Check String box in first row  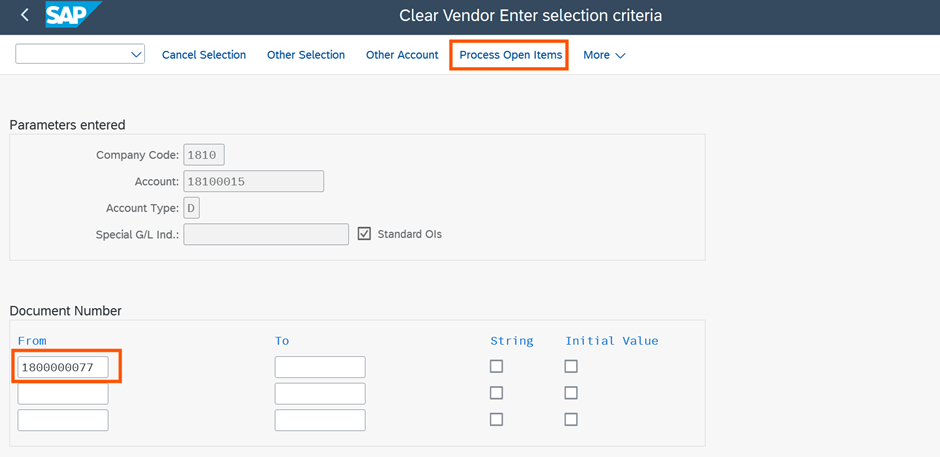click(x=496, y=366)
